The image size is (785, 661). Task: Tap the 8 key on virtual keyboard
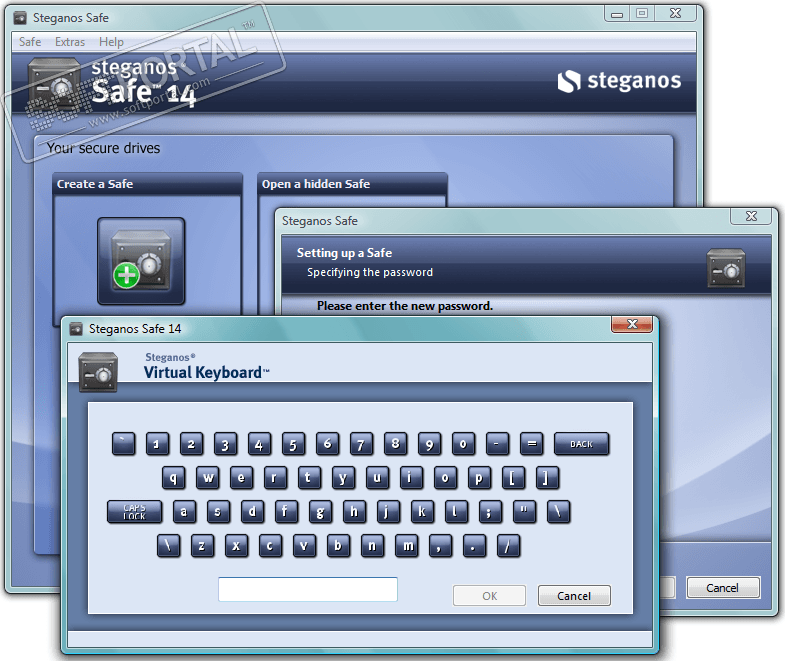[x=396, y=444]
